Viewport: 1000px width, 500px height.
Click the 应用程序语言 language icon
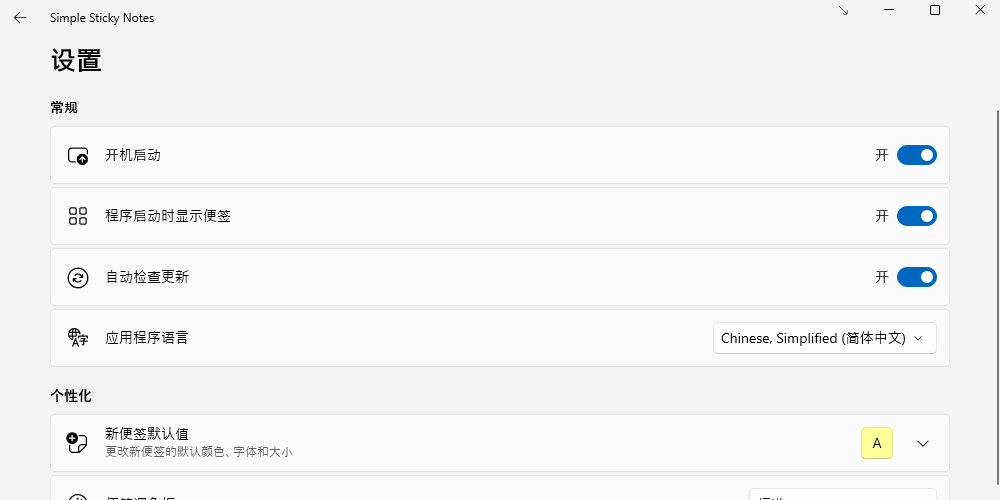tap(78, 338)
